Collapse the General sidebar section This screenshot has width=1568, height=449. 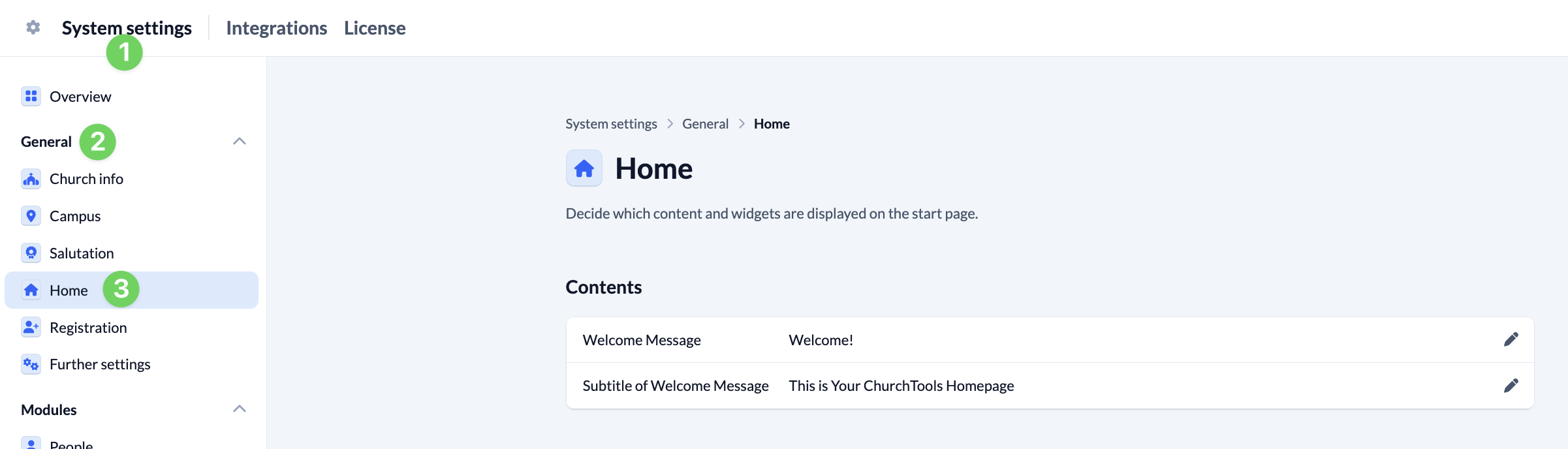pos(240,142)
